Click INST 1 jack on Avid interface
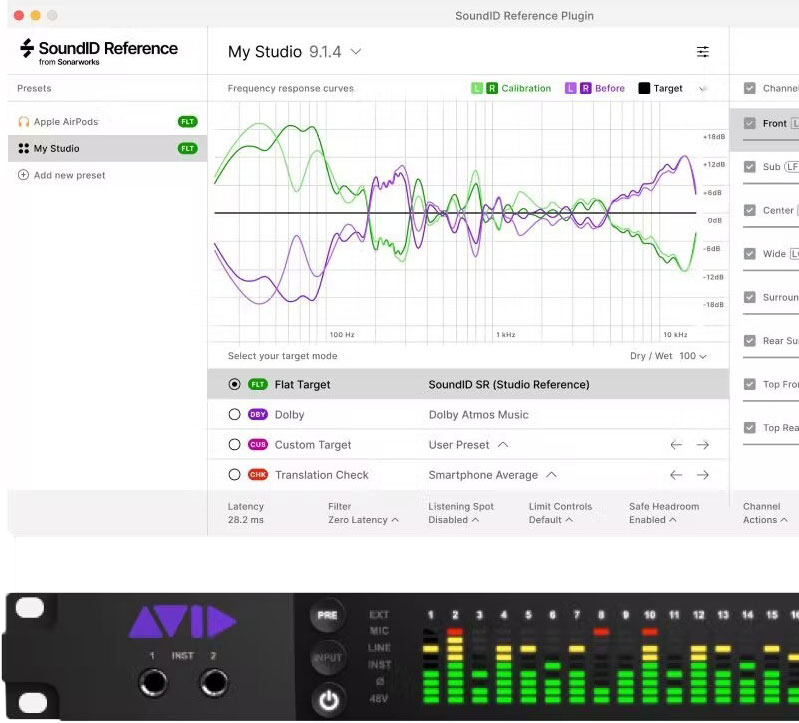This screenshot has width=799, height=723. point(153,683)
